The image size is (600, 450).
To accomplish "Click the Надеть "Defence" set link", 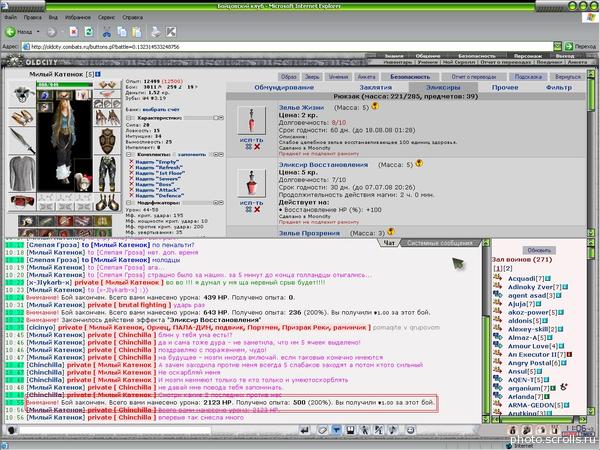I will pos(159,196).
